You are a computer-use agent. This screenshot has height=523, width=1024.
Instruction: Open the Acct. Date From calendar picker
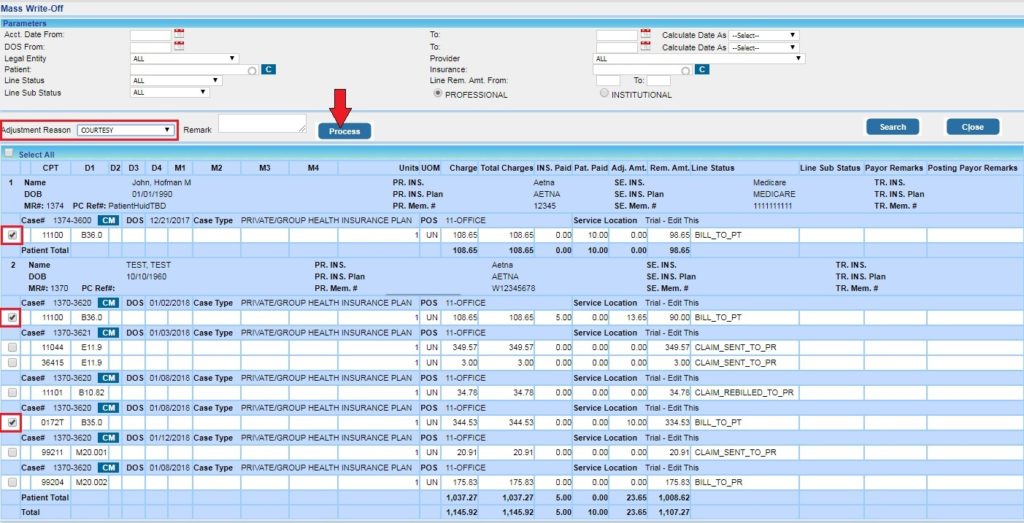[x=179, y=35]
